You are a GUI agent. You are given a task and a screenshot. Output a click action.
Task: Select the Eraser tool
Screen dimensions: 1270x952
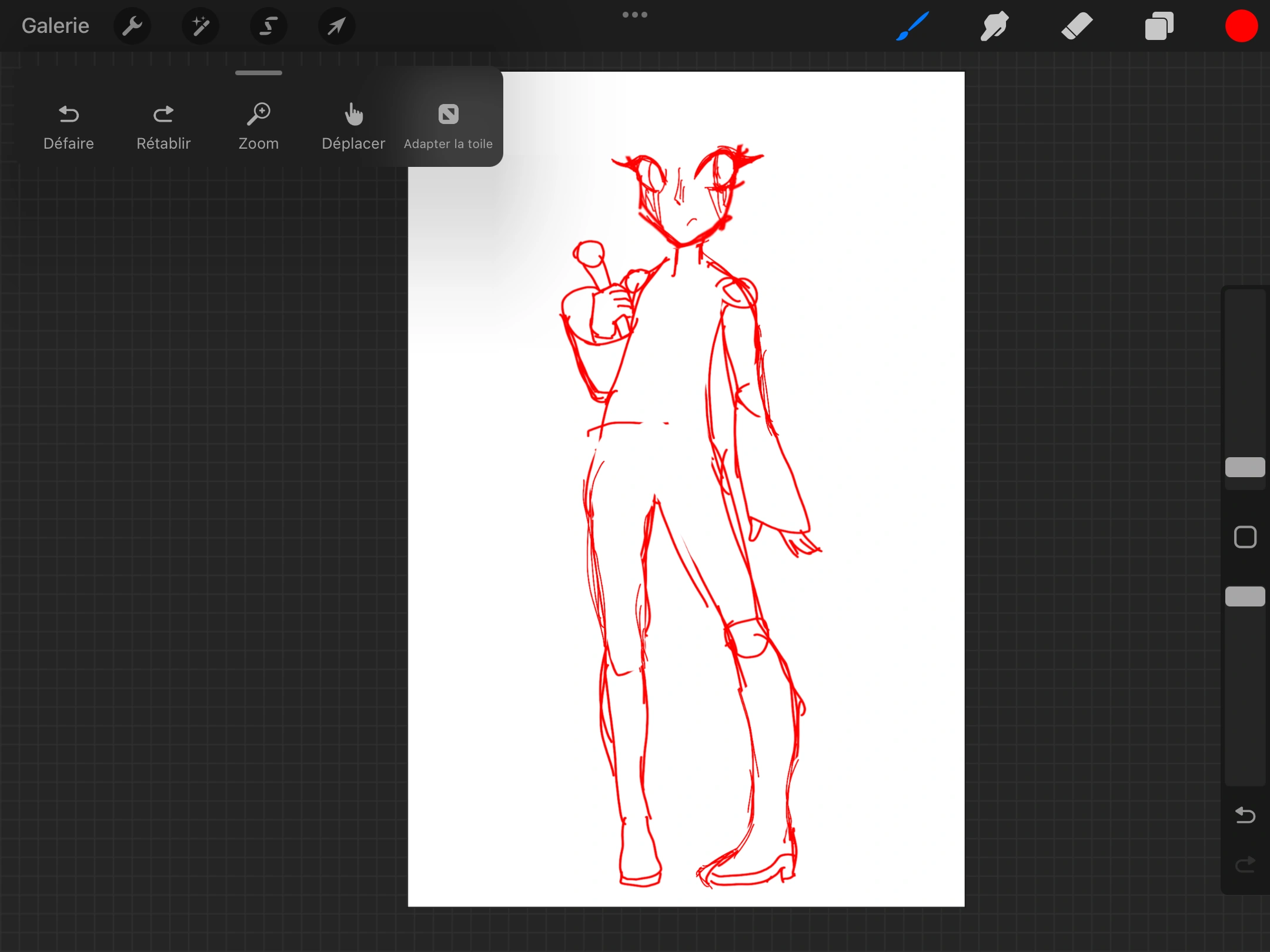pyautogui.click(x=1077, y=26)
